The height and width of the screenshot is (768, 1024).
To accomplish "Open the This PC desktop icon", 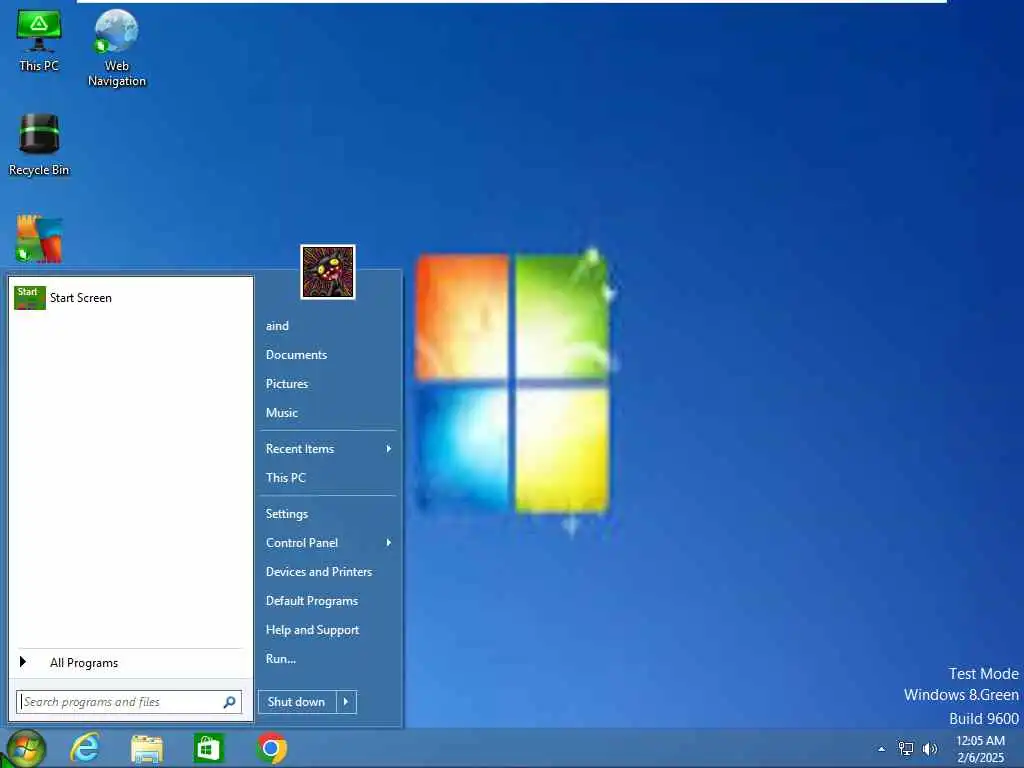I will [x=39, y=40].
